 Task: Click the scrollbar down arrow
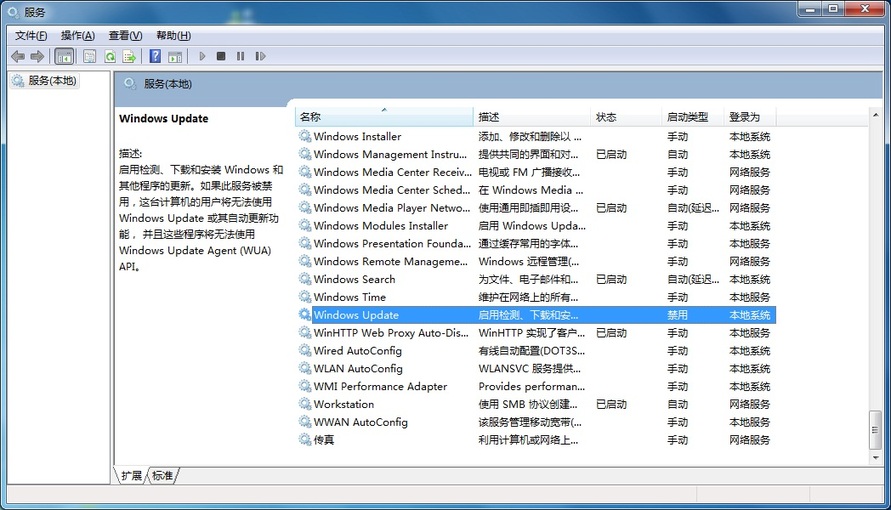875,458
